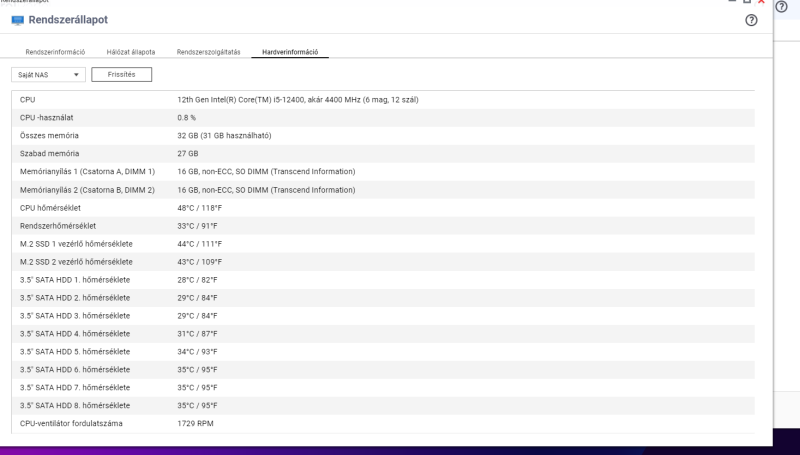The width and height of the screenshot is (800, 455).
Task: Click the CPU -használat row label
Action: (x=46, y=117)
